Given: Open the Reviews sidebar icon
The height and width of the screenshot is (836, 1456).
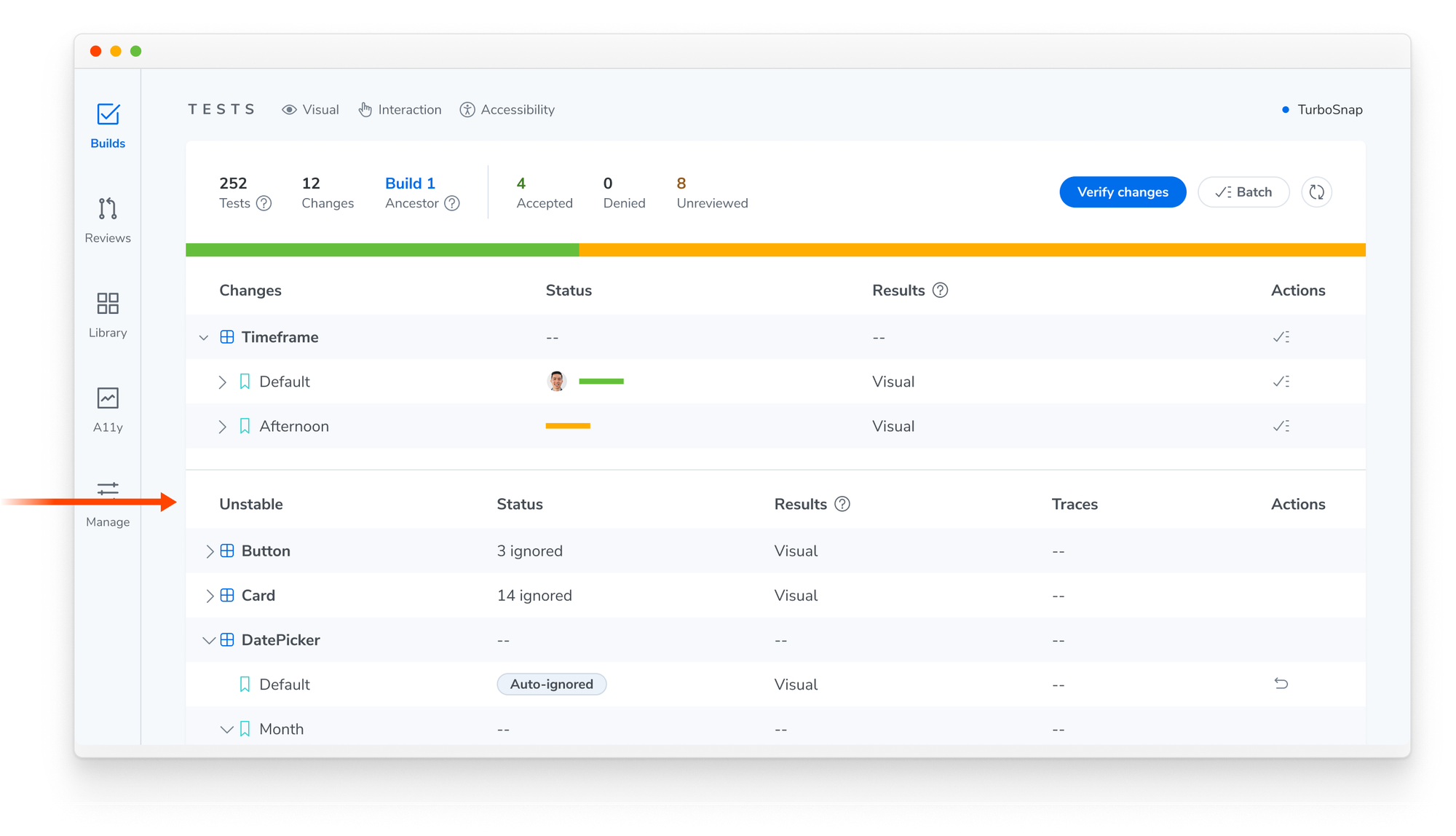Looking at the screenshot, I should (108, 220).
